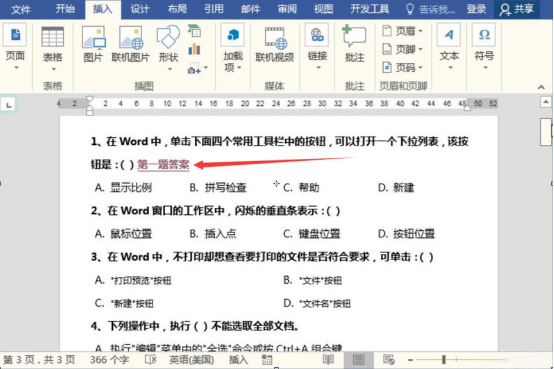Insert a picture using the 图片 icon

point(94,44)
